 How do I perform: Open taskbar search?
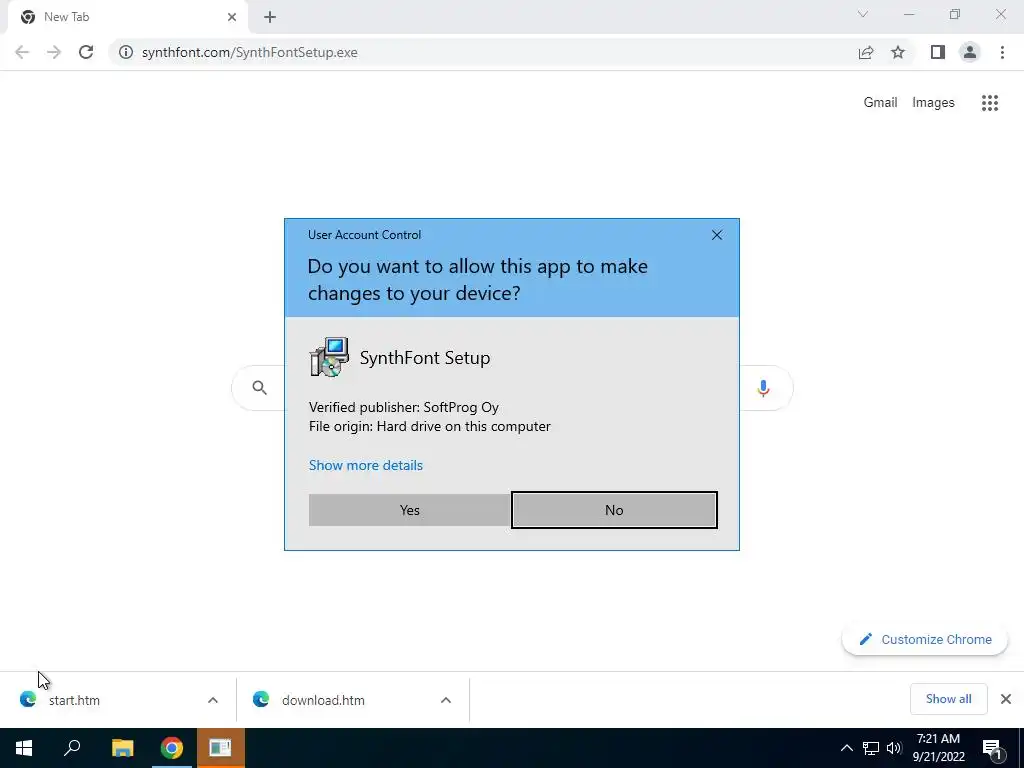[72, 748]
